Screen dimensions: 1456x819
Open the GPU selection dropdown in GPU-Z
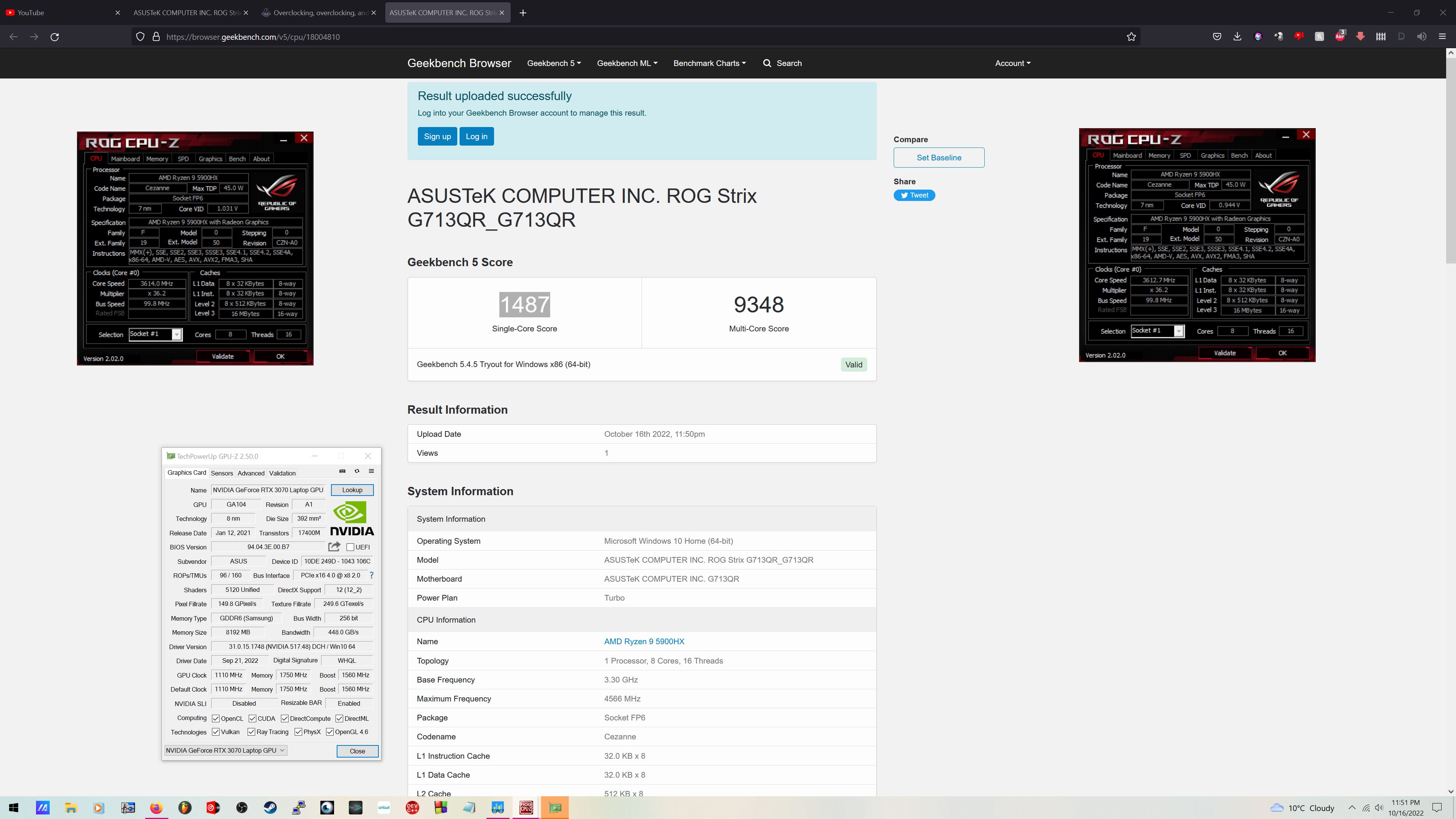pyautogui.click(x=226, y=751)
